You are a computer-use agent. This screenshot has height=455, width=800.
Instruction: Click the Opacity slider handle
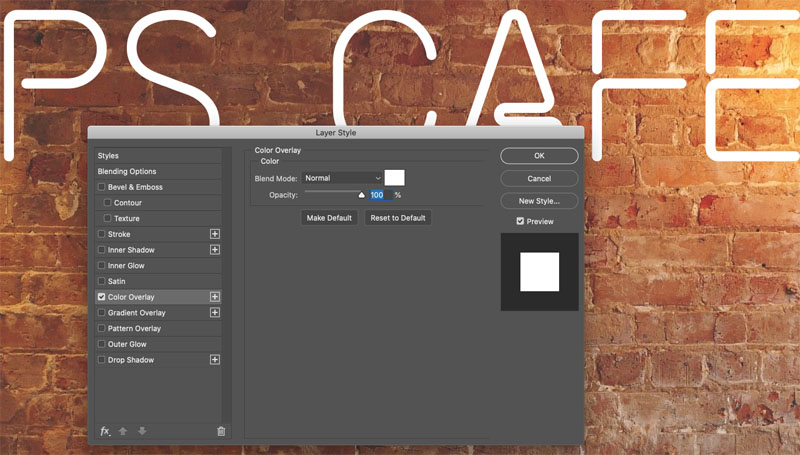362,195
